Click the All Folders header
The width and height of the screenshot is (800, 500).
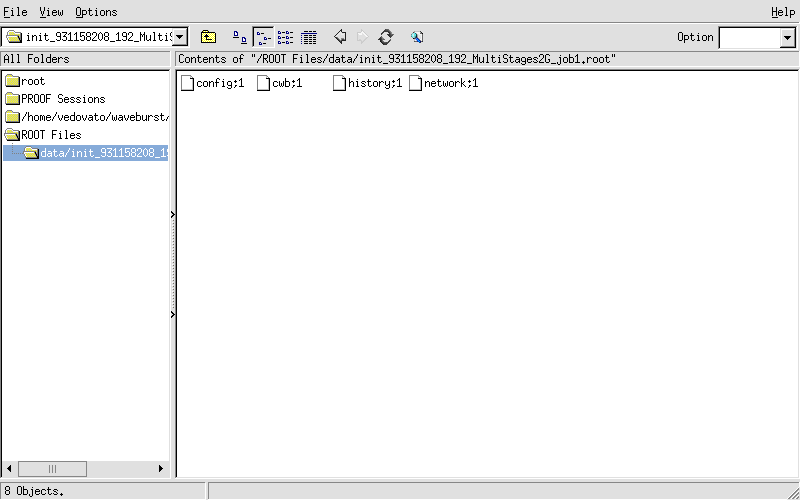click(x=85, y=59)
